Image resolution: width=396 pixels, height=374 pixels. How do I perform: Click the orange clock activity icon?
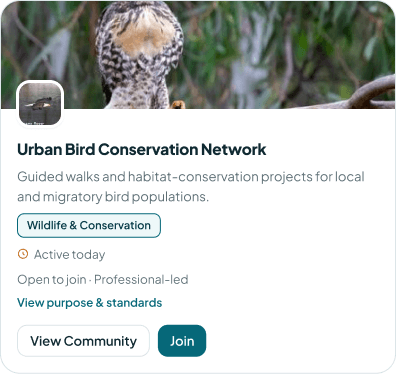pyautogui.click(x=23, y=254)
